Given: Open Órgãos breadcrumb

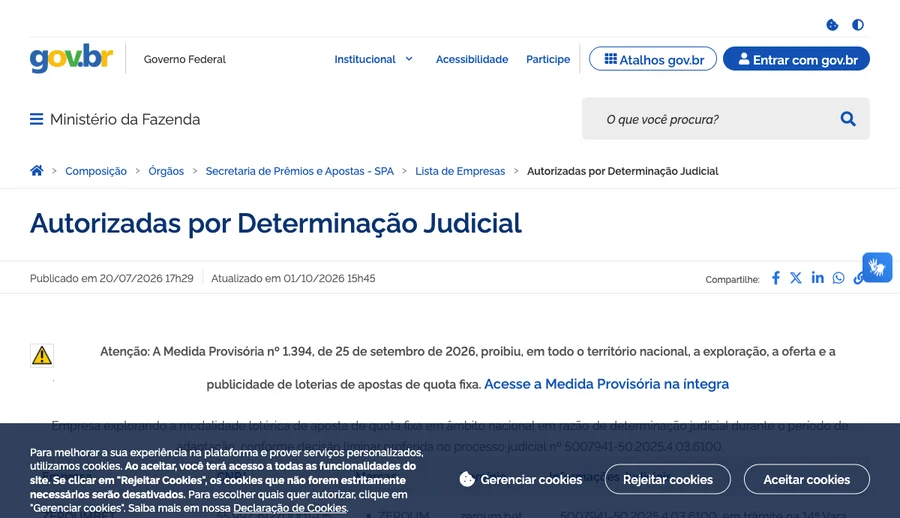Looking at the screenshot, I should pyautogui.click(x=166, y=171).
